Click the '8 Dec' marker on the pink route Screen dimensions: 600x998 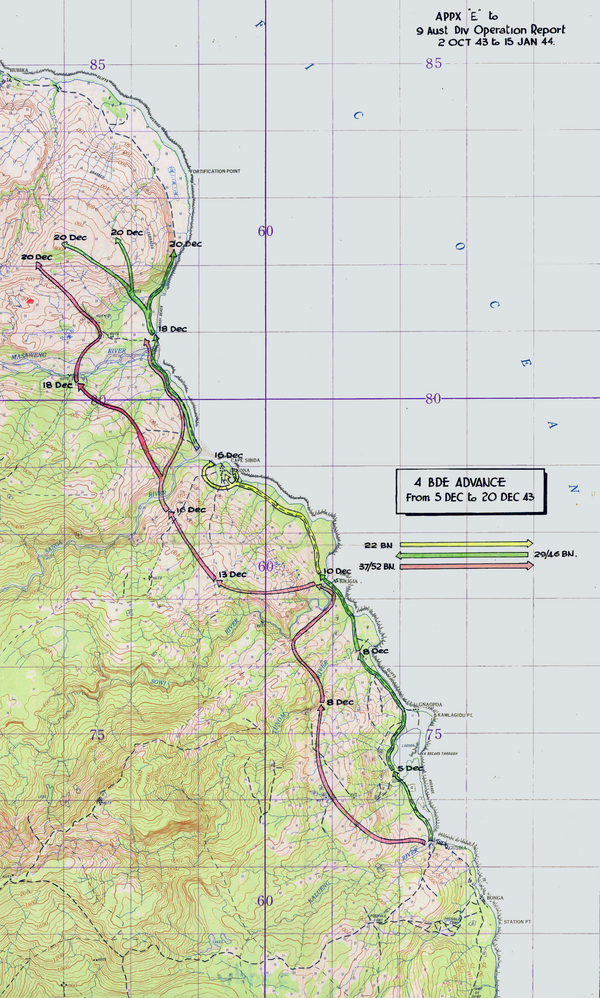(340, 702)
